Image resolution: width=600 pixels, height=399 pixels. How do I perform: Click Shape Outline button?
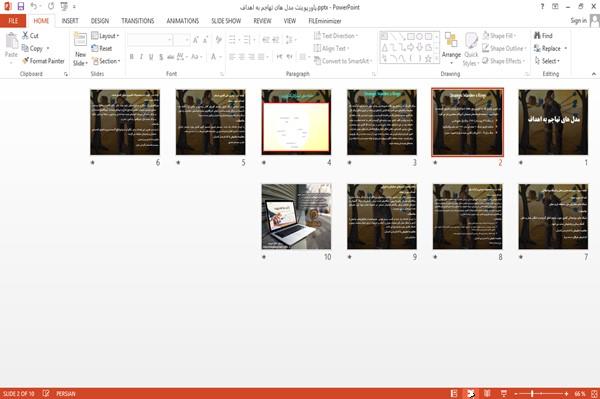504,48
